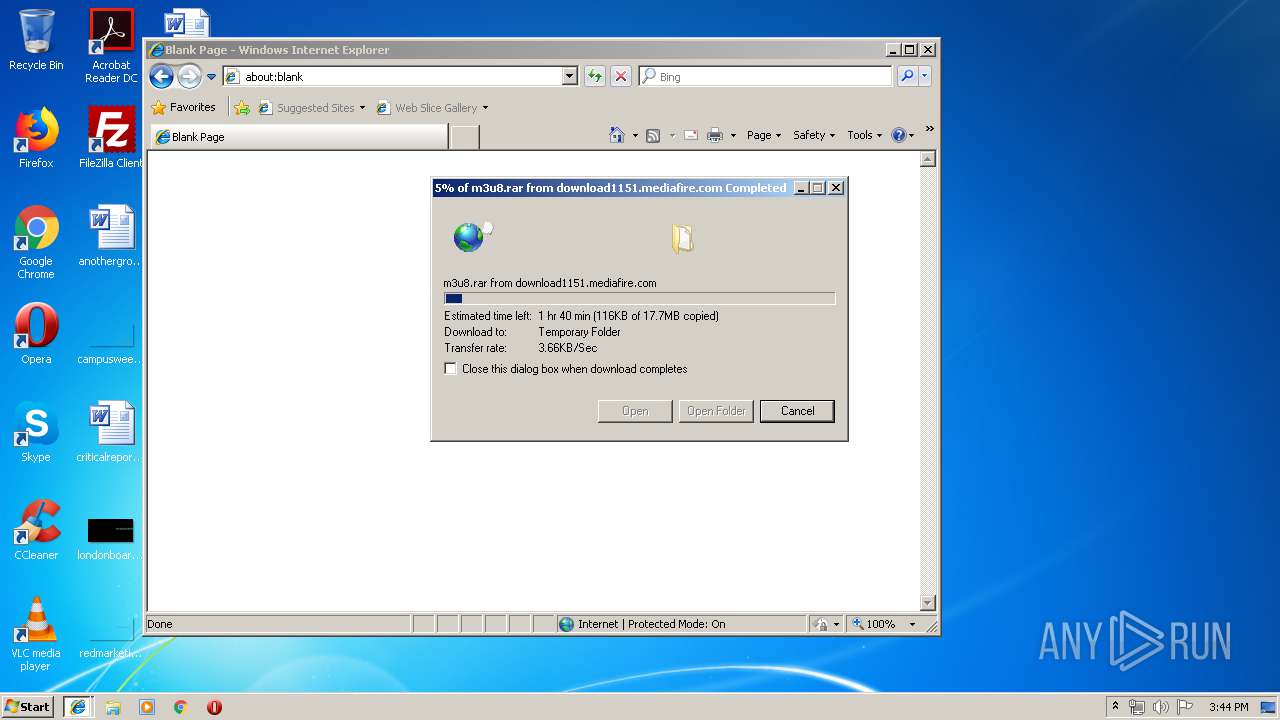This screenshot has width=1280, height=720.
Task: Select the Blank Page tab
Action: [x=299, y=137]
